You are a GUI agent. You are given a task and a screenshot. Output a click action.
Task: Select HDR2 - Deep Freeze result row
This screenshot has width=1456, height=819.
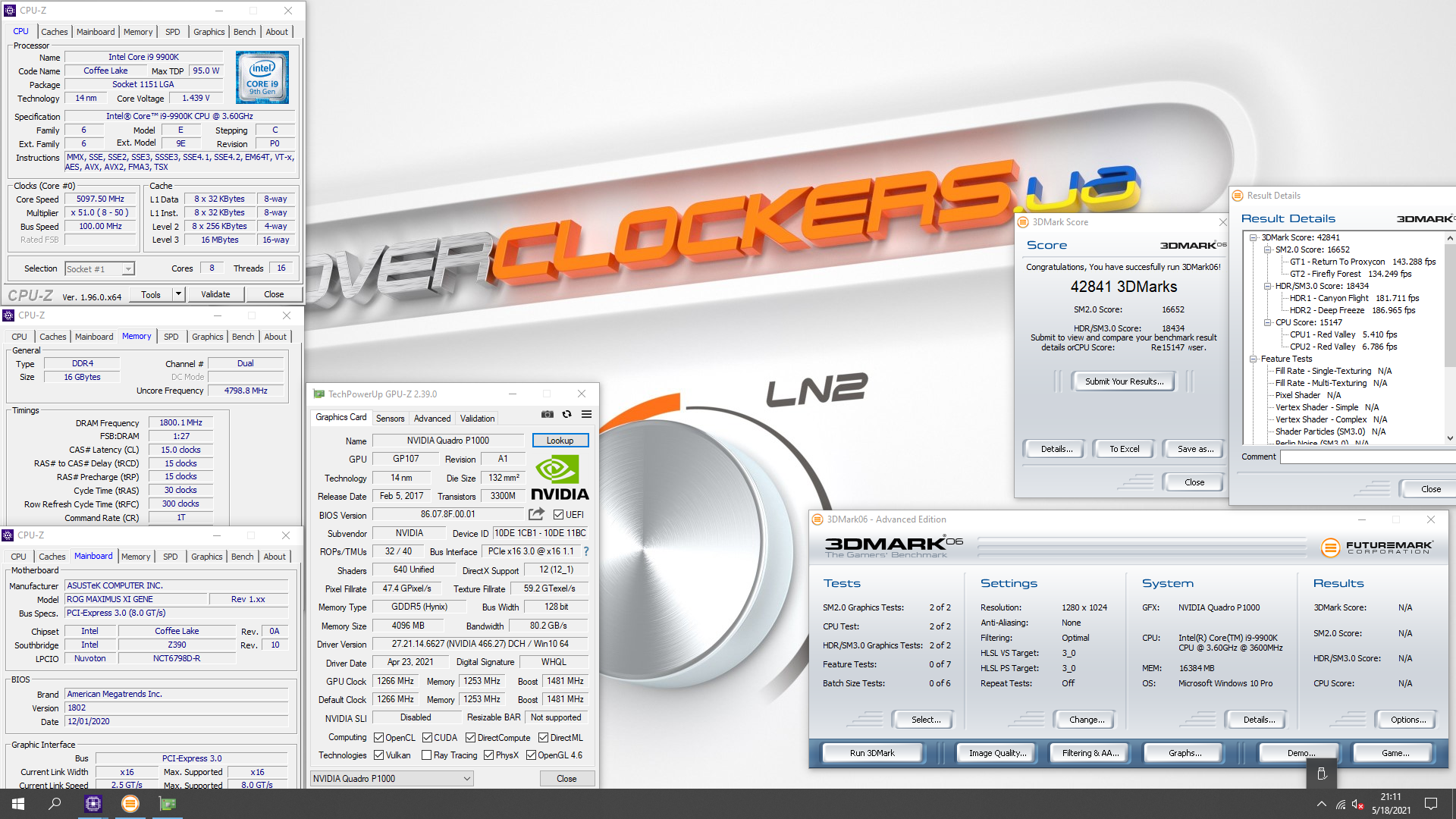pyautogui.click(x=1352, y=310)
